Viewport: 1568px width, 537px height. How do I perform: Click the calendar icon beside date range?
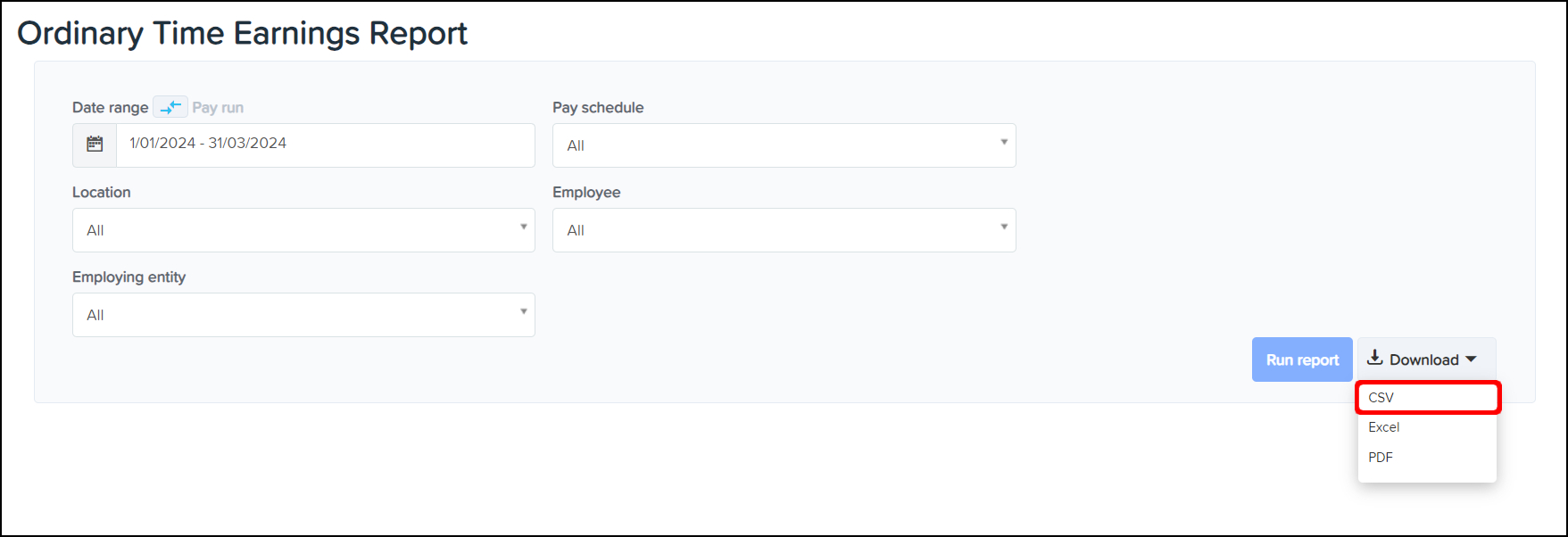[95, 145]
